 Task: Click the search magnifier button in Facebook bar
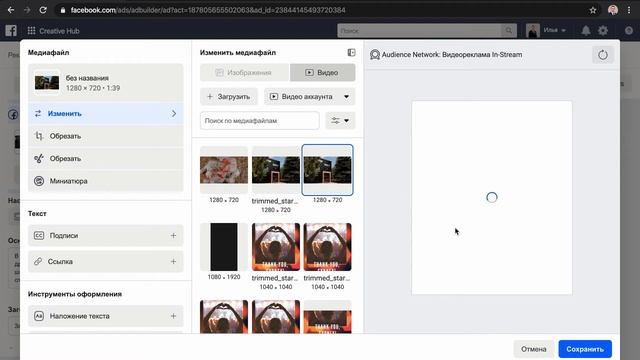(509, 31)
